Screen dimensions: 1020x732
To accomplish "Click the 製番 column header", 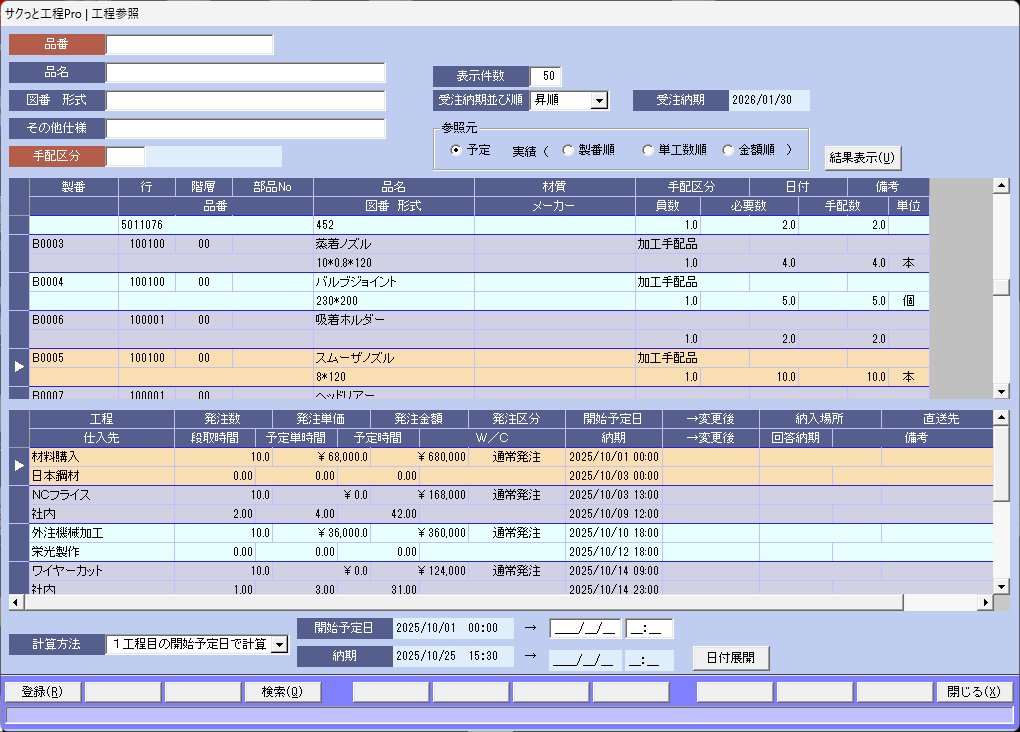I will pyautogui.click(x=74, y=187).
